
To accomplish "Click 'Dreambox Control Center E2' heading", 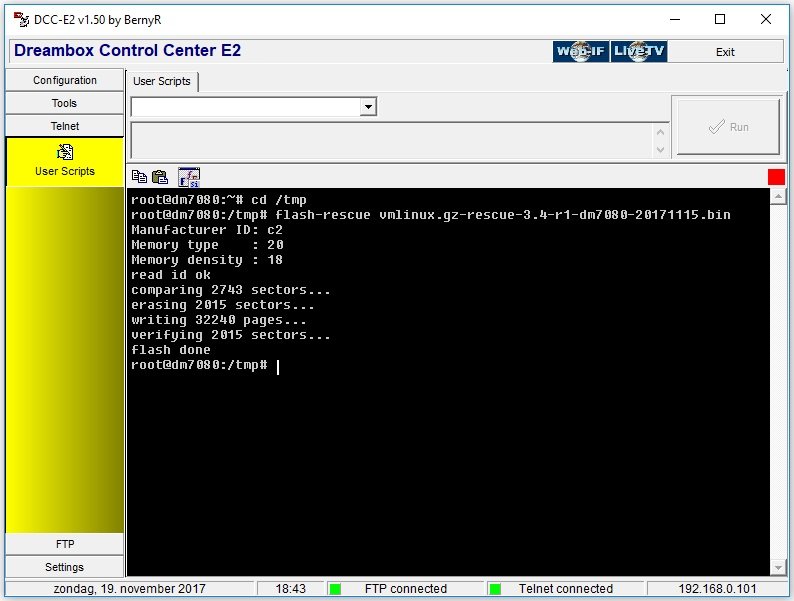I will point(128,51).
